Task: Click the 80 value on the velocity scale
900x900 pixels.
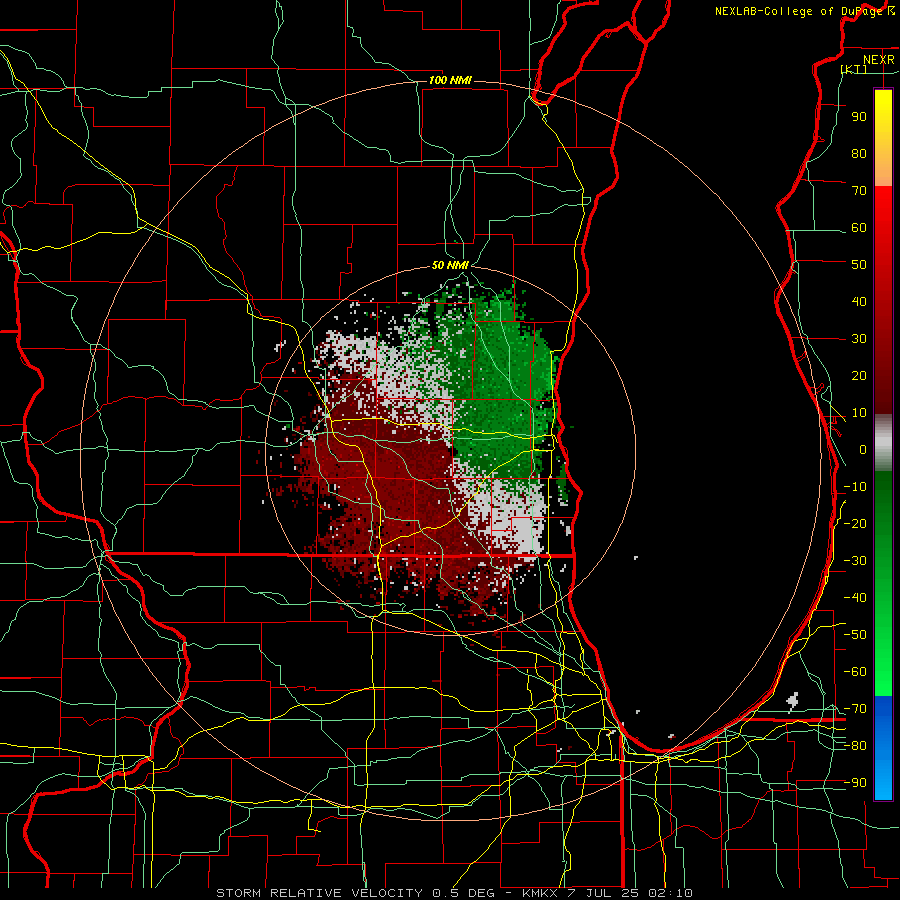Action: 859,153
